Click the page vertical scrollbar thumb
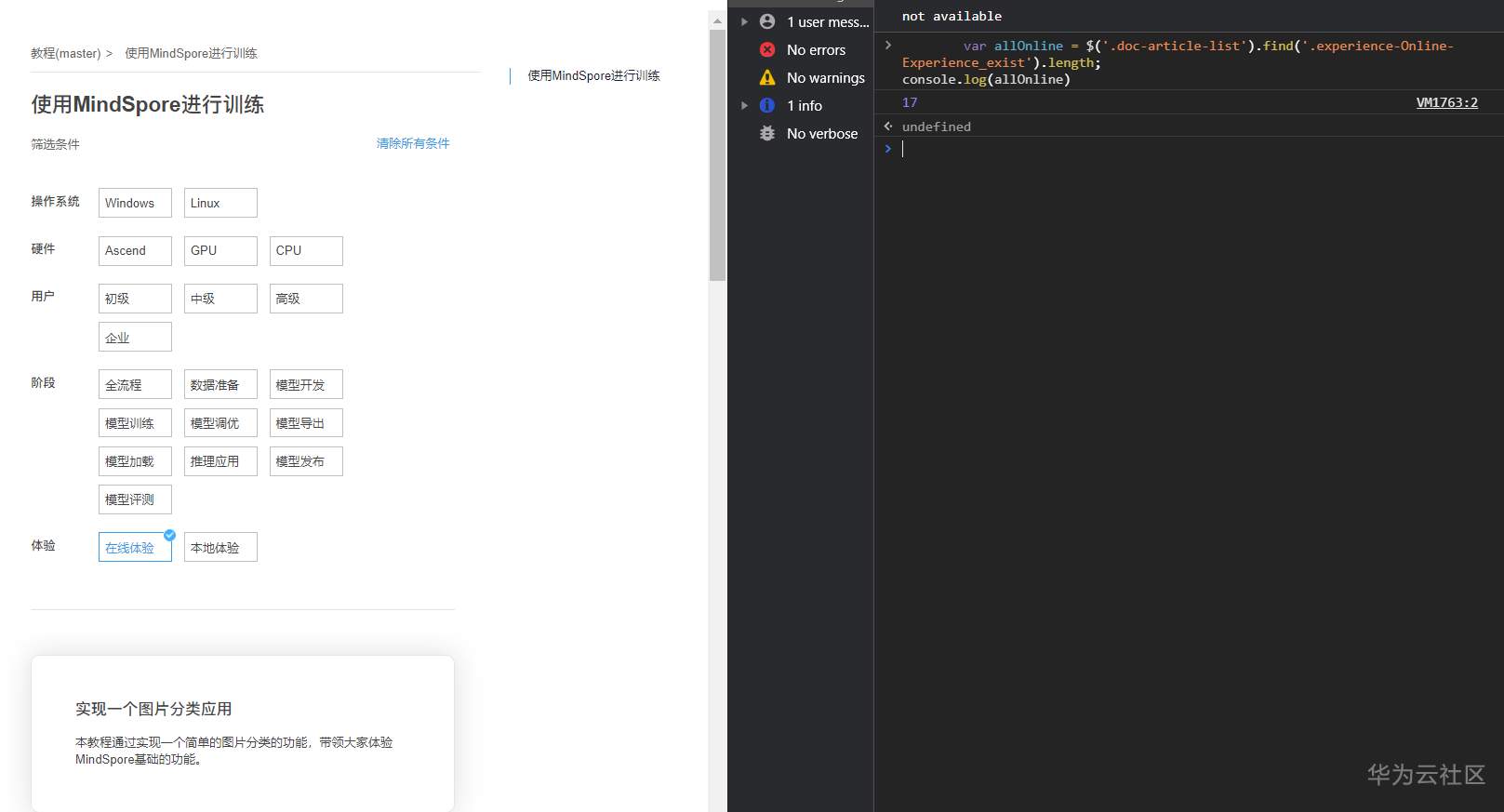The image size is (1504, 812). (x=717, y=155)
